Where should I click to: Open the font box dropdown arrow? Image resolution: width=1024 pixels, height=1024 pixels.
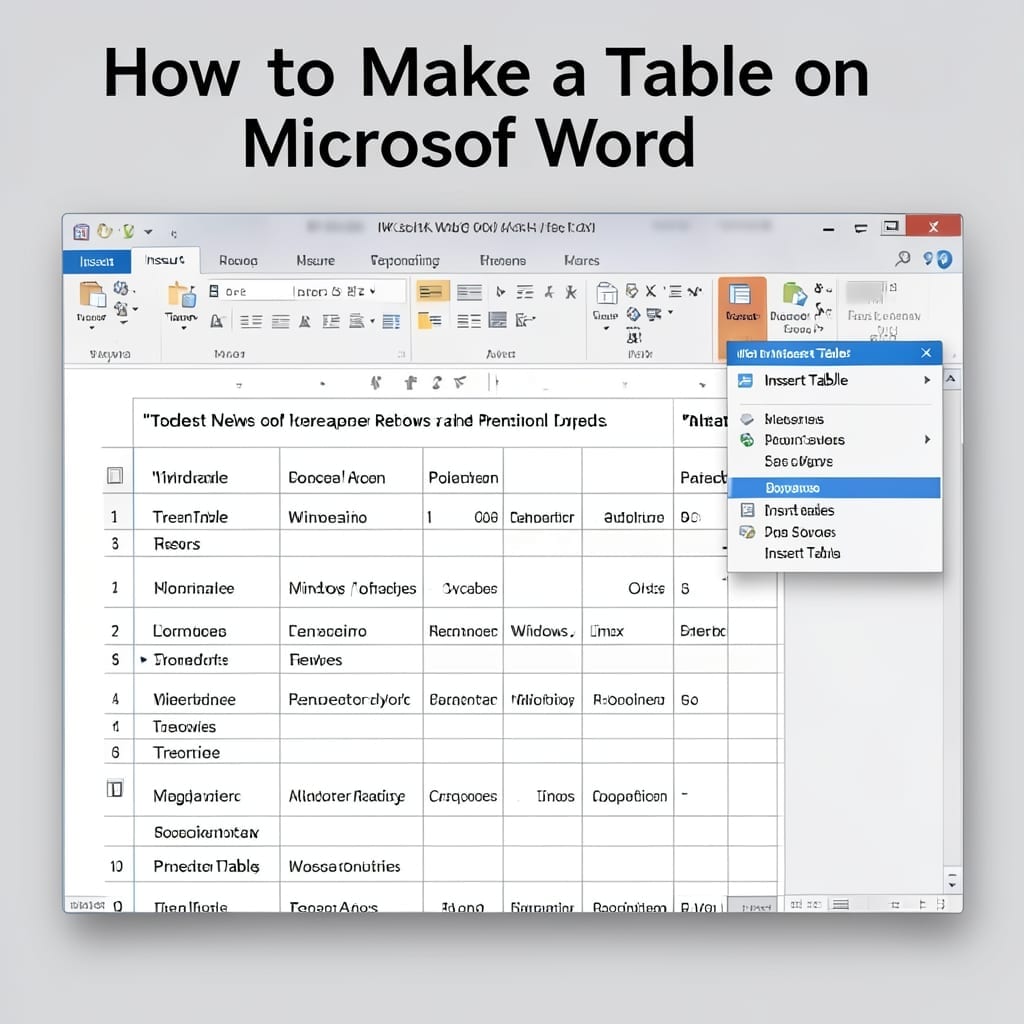pos(372,291)
